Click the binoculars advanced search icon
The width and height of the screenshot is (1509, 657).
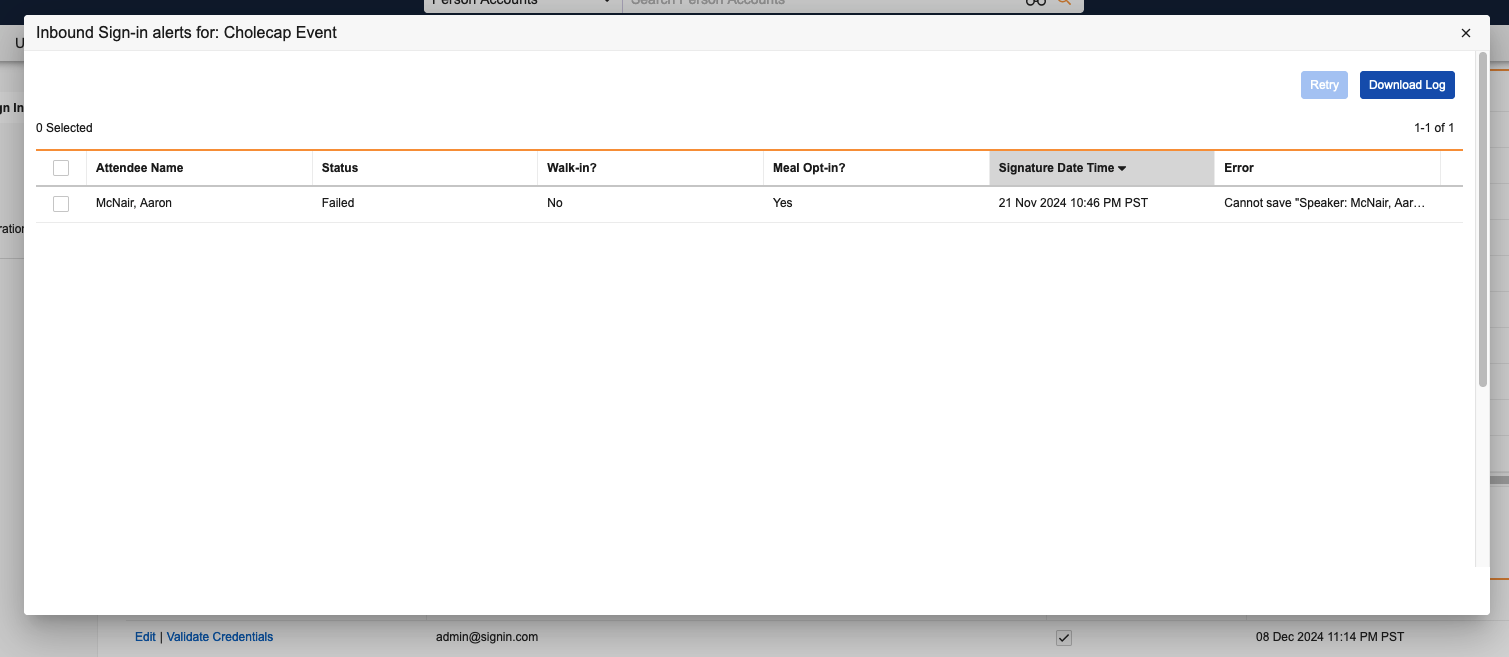tap(1035, 3)
